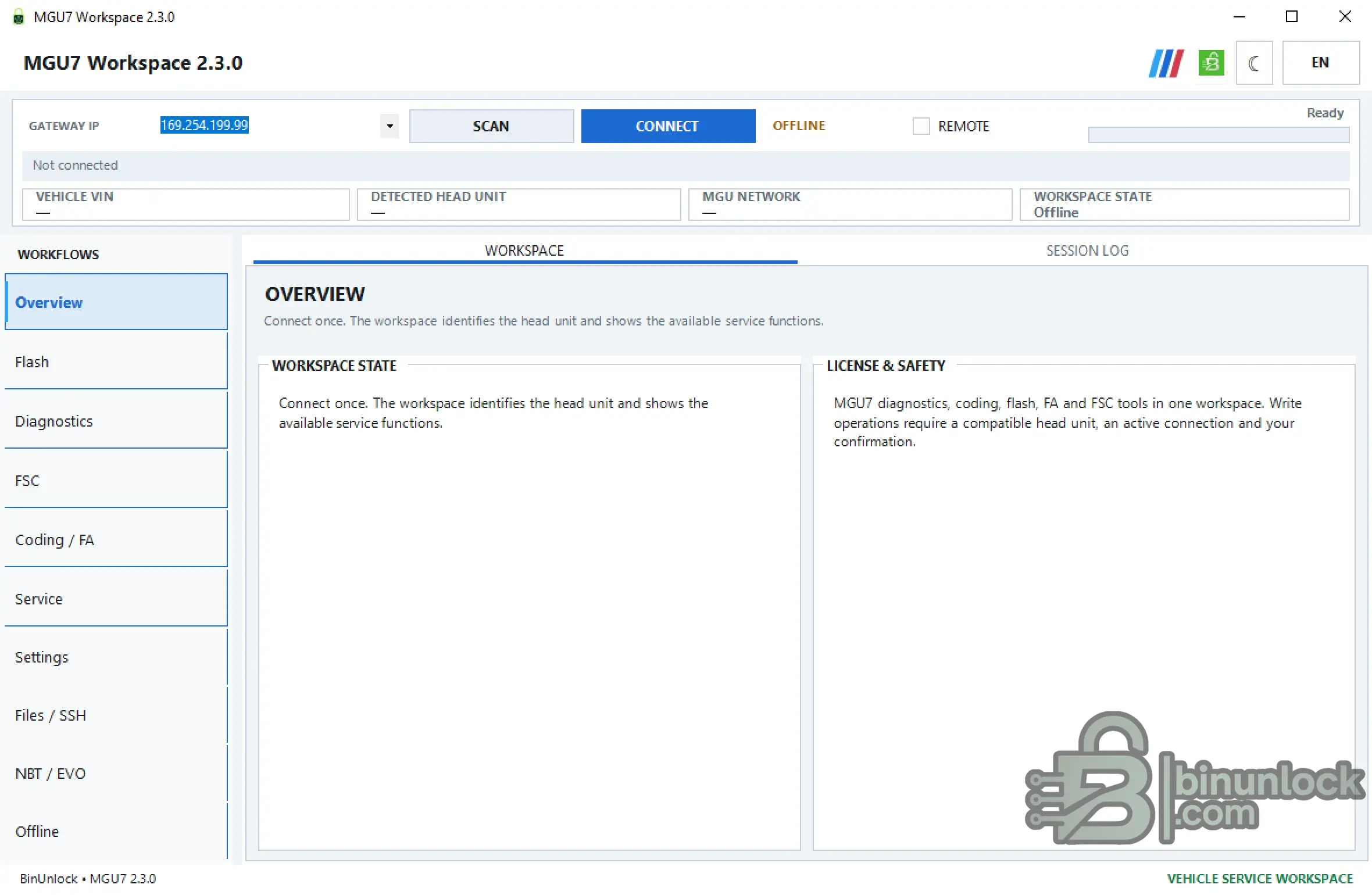Image resolution: width=1372 pixels, height=895 pixels.
Task: Switch to the SESSION LOG tab
Action: point(1087,250)
